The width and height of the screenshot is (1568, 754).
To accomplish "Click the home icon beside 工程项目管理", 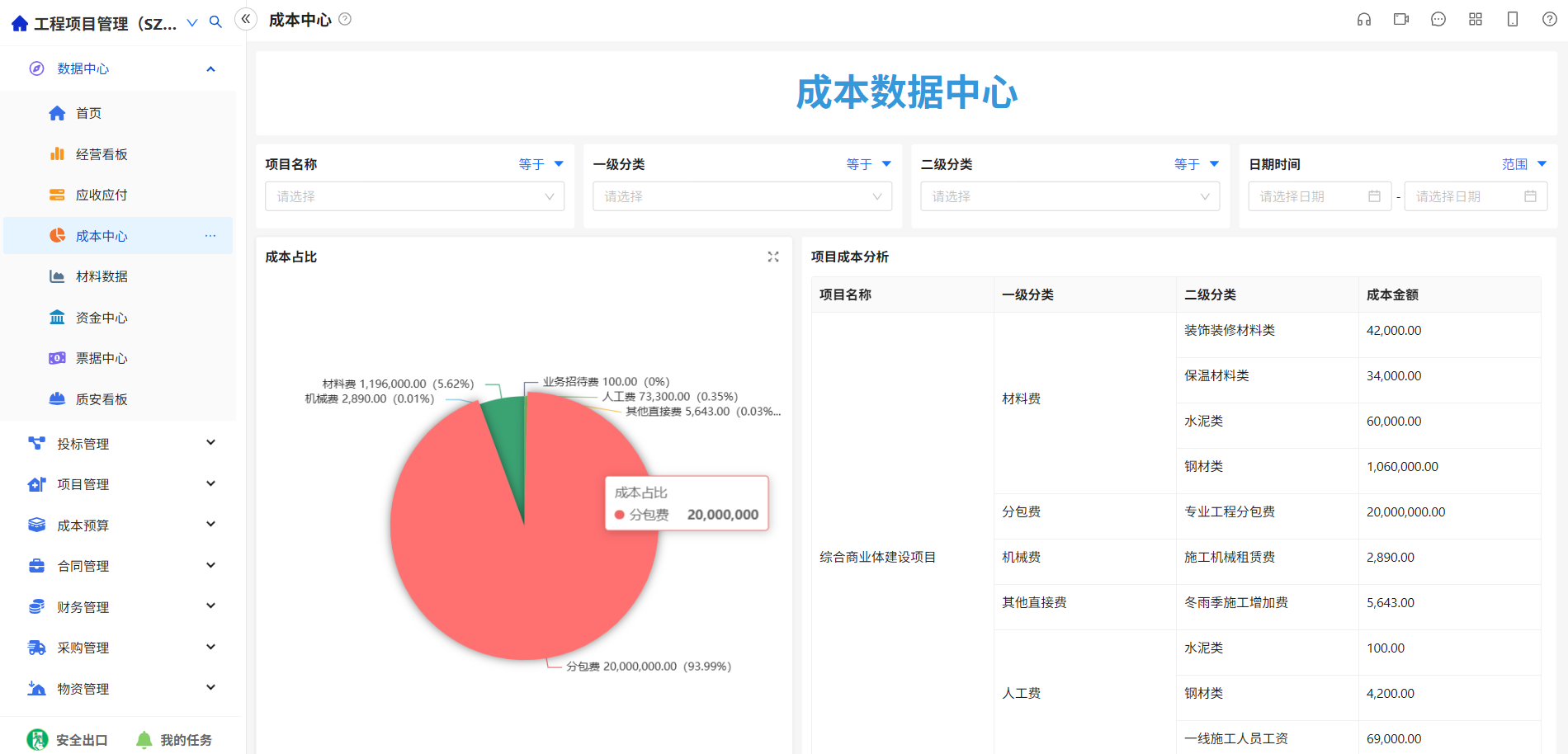I will (x=20, y=24).
